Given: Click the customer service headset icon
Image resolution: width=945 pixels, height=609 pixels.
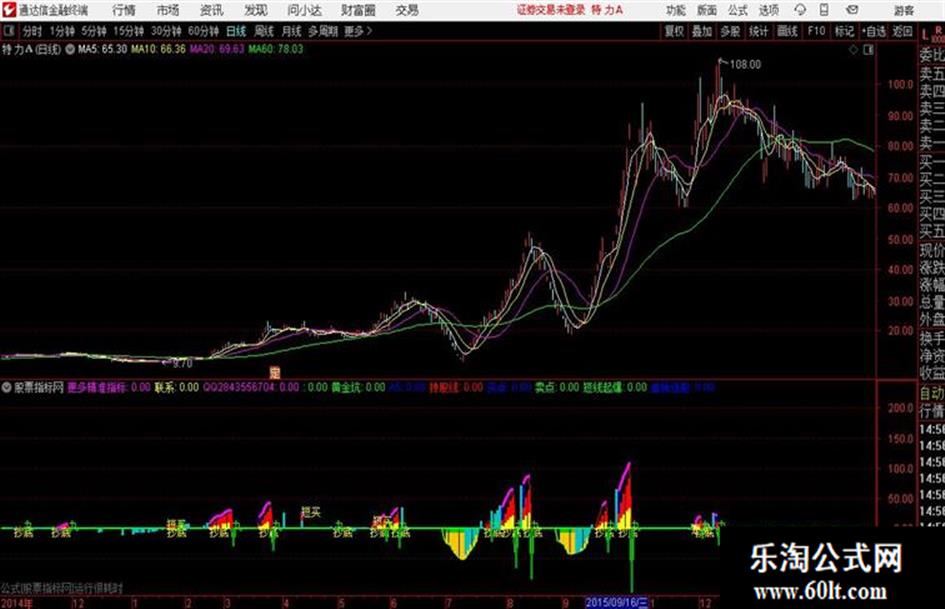Looking at the screenshot, I should tap(800, 10).
